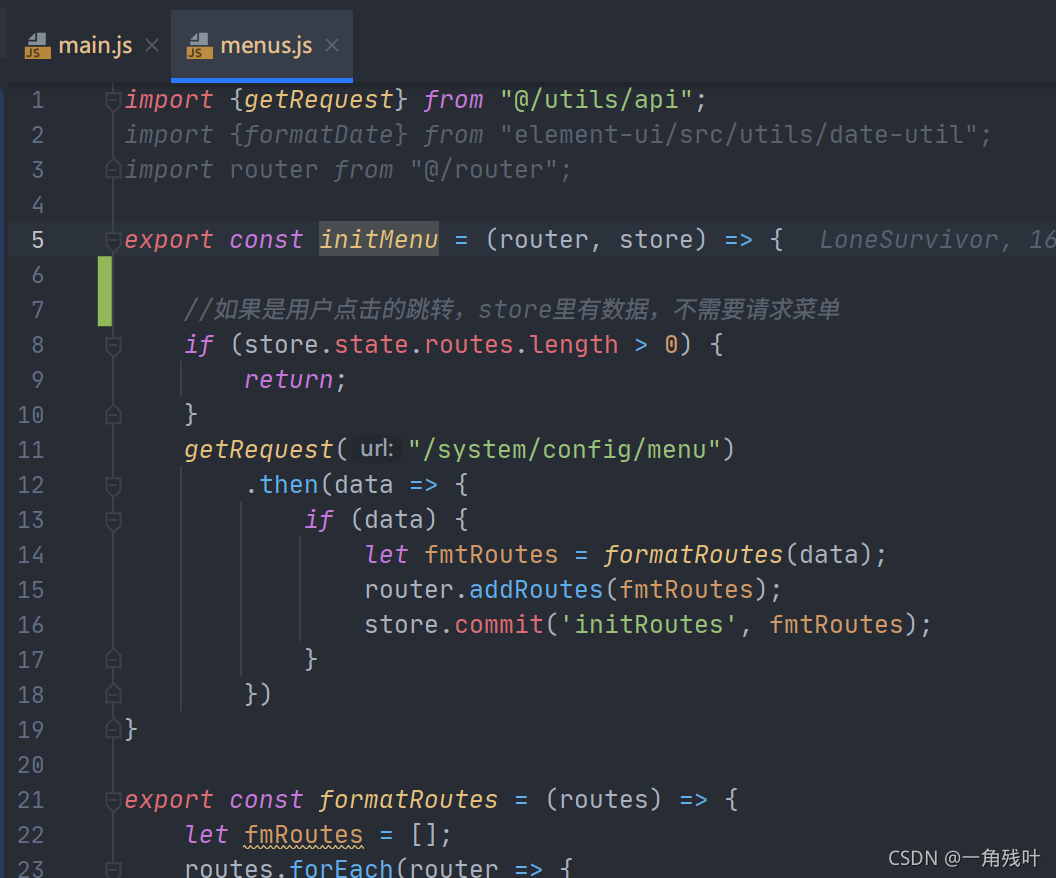This screenshot has width=1056, height=878.
Task: Click the unused formatDate import
Action: click(319, 135)
